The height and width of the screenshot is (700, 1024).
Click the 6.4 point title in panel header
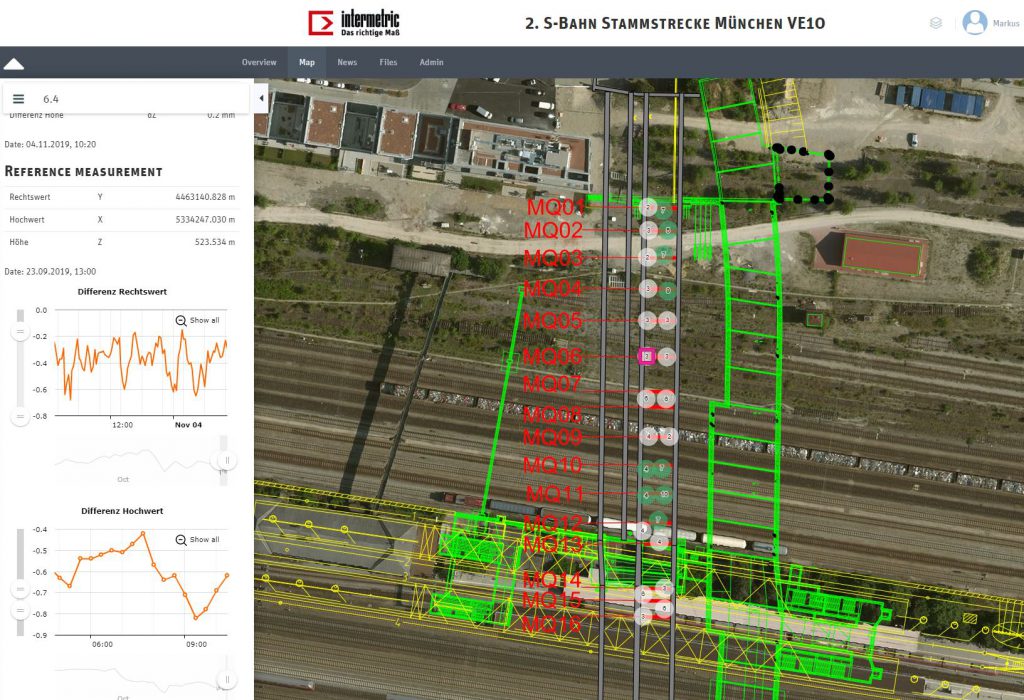pos(51,99)
